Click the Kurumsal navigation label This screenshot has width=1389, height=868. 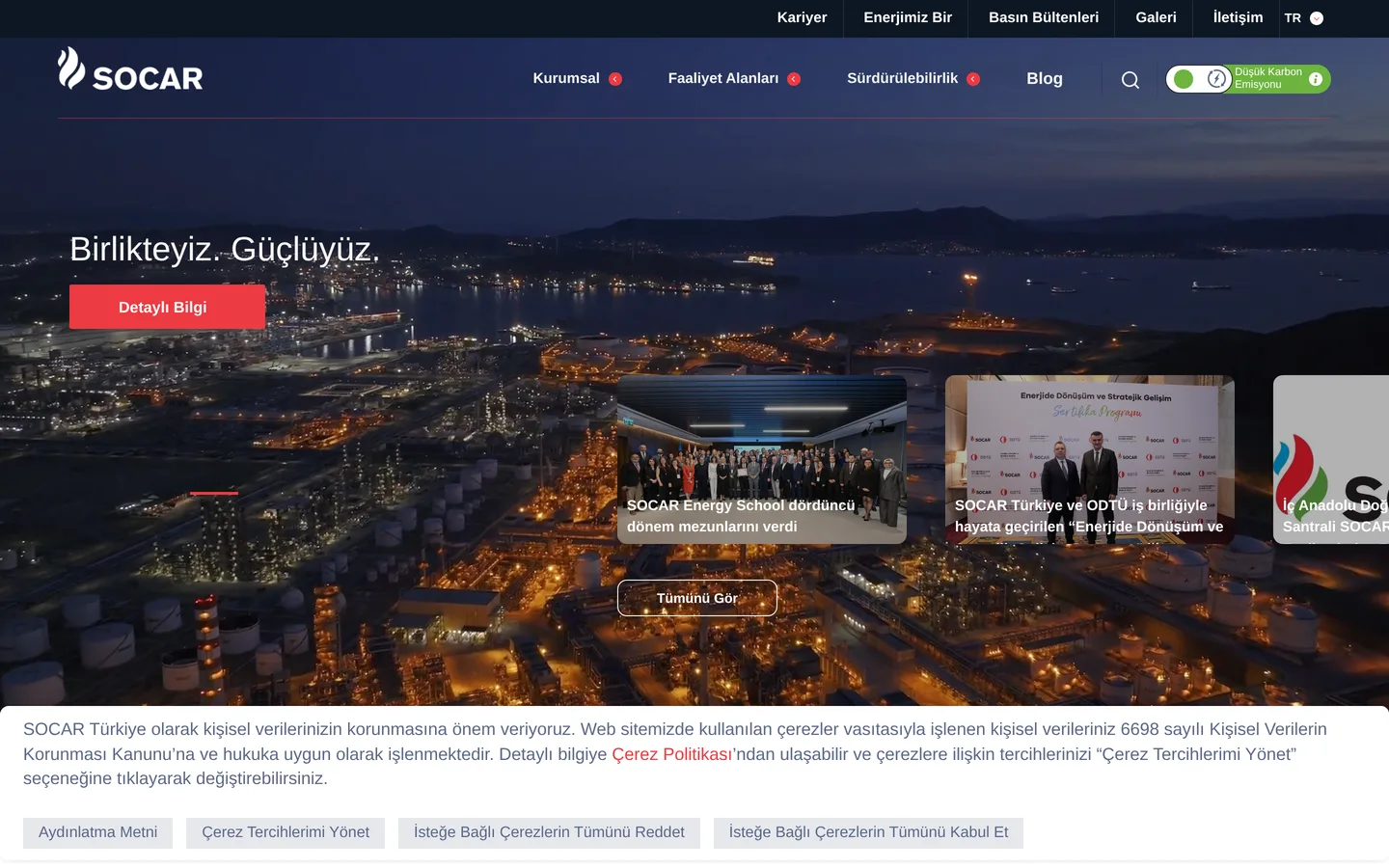[x=566, y=78]
